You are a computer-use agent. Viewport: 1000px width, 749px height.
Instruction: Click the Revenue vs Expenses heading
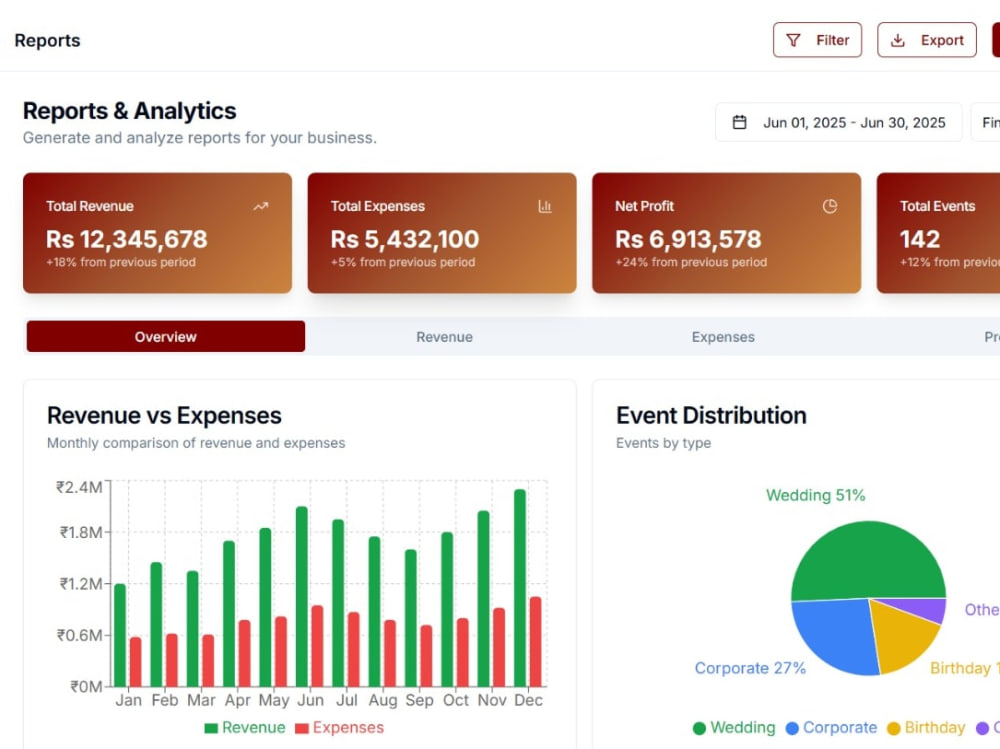pyautogui.click(x=164, y=415)
